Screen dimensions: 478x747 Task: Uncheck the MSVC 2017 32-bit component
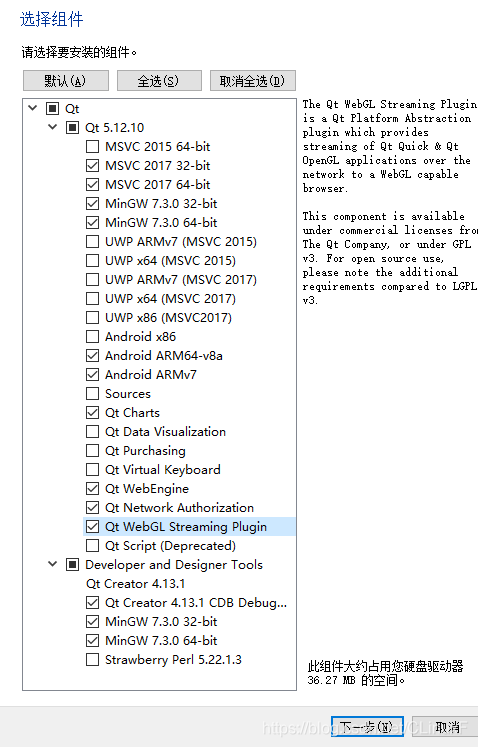(x=92, y=166)
